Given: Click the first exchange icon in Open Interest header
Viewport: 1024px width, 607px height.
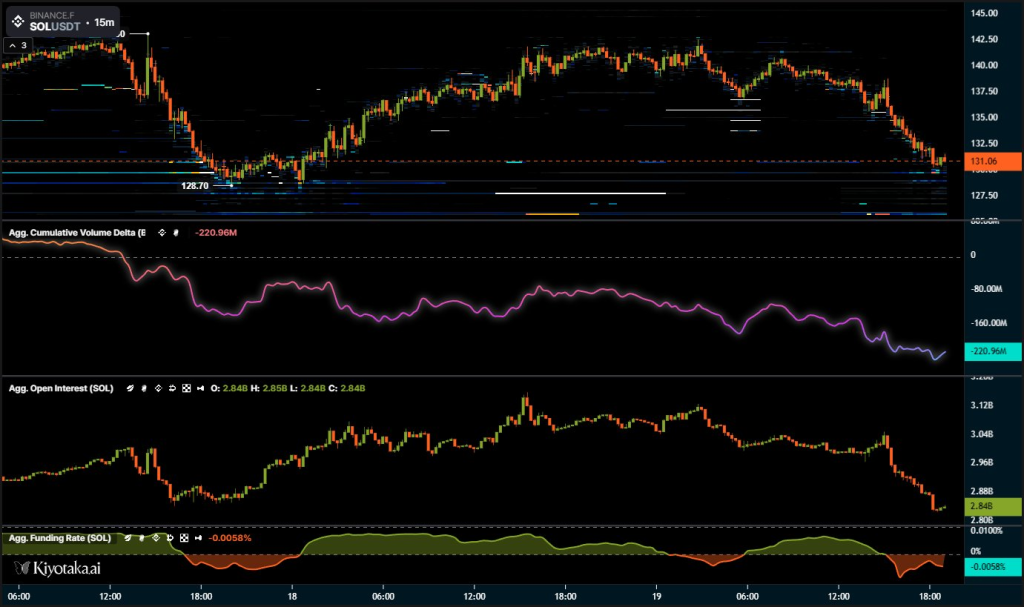Looking at the screenshot, I should pos(129,388).
